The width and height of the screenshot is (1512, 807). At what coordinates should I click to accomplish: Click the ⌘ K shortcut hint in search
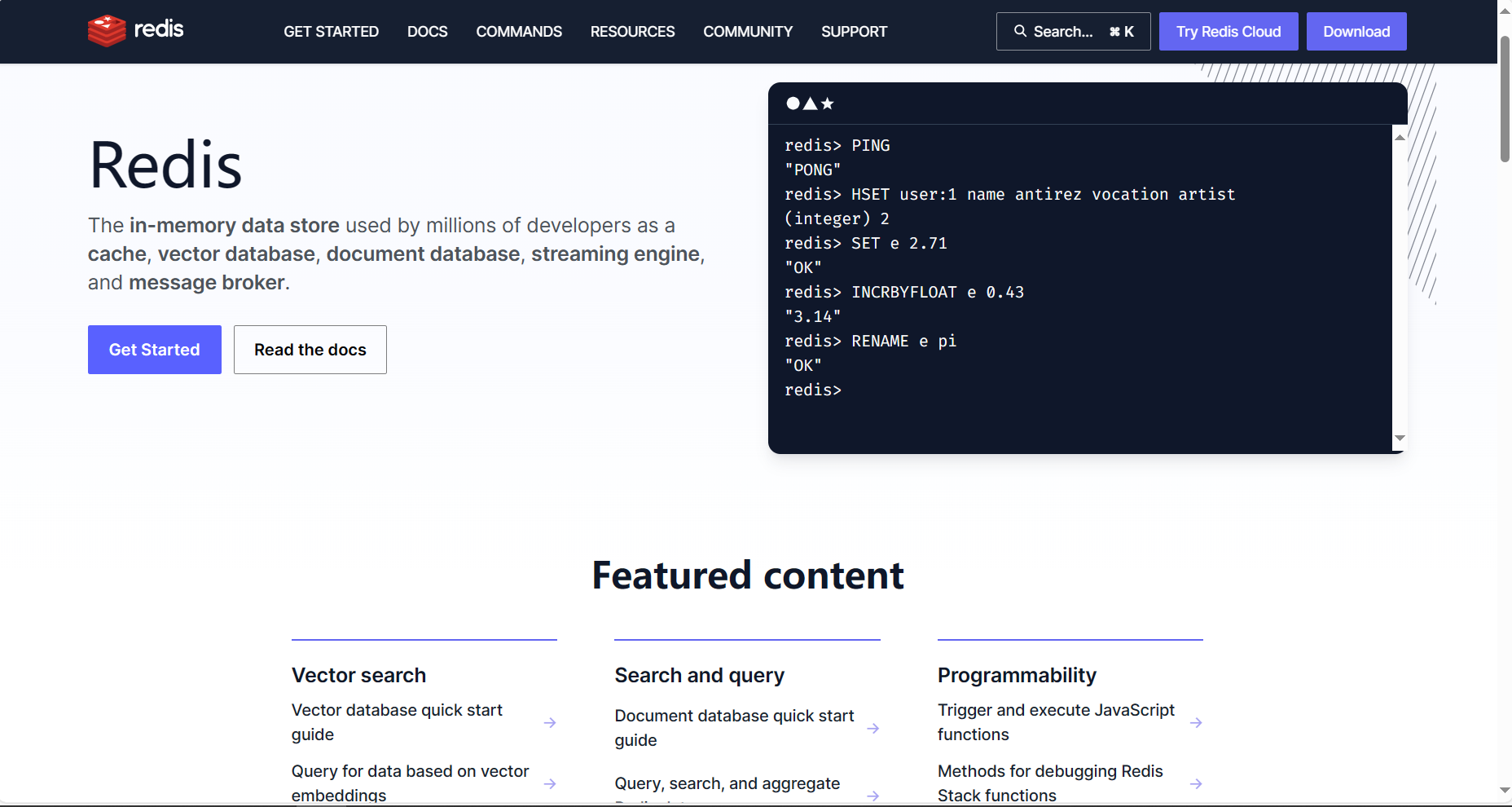[x=1122, y=32]
